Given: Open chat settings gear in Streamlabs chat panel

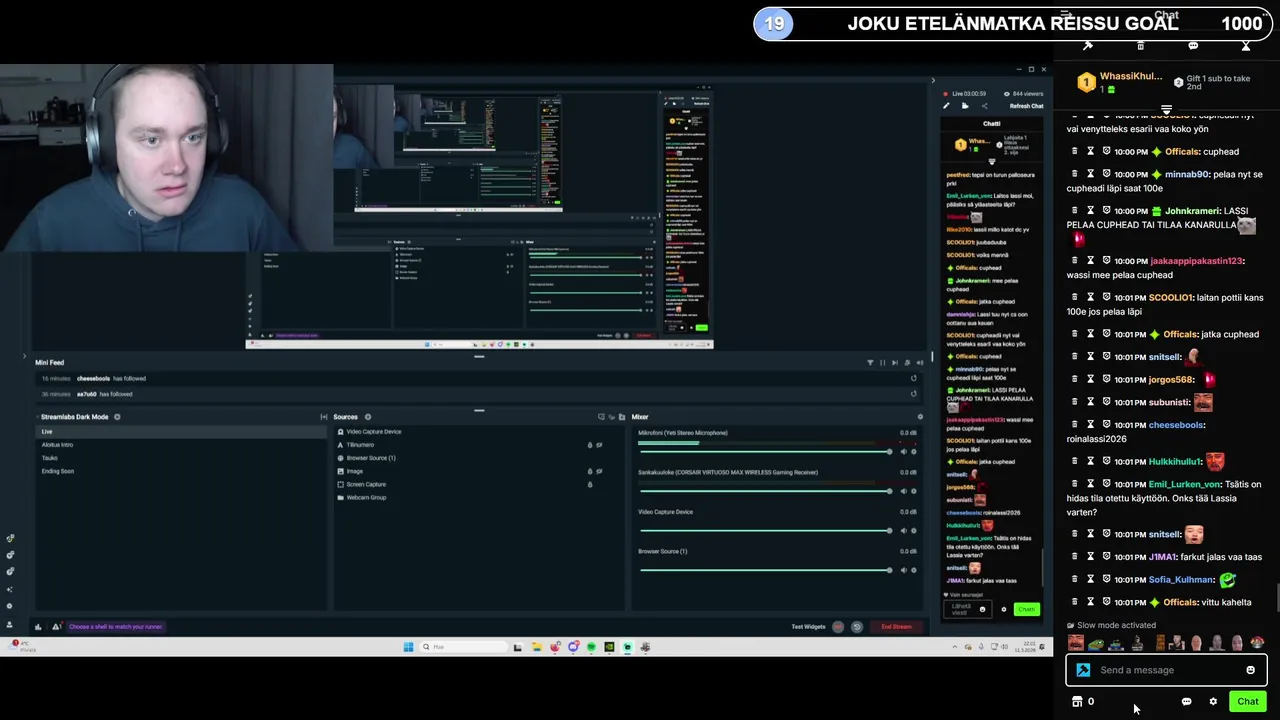Looking at the screenshot, I should [x=1004, y=609].
